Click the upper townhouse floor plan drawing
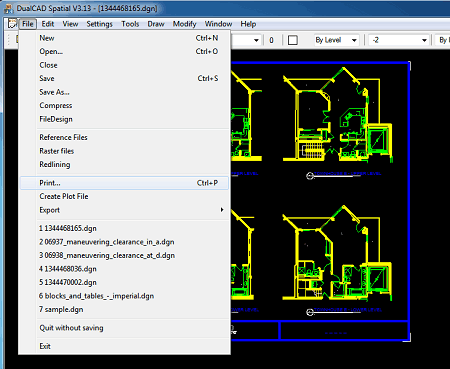This screenshot has height=369, width=450. click(337, 114)
